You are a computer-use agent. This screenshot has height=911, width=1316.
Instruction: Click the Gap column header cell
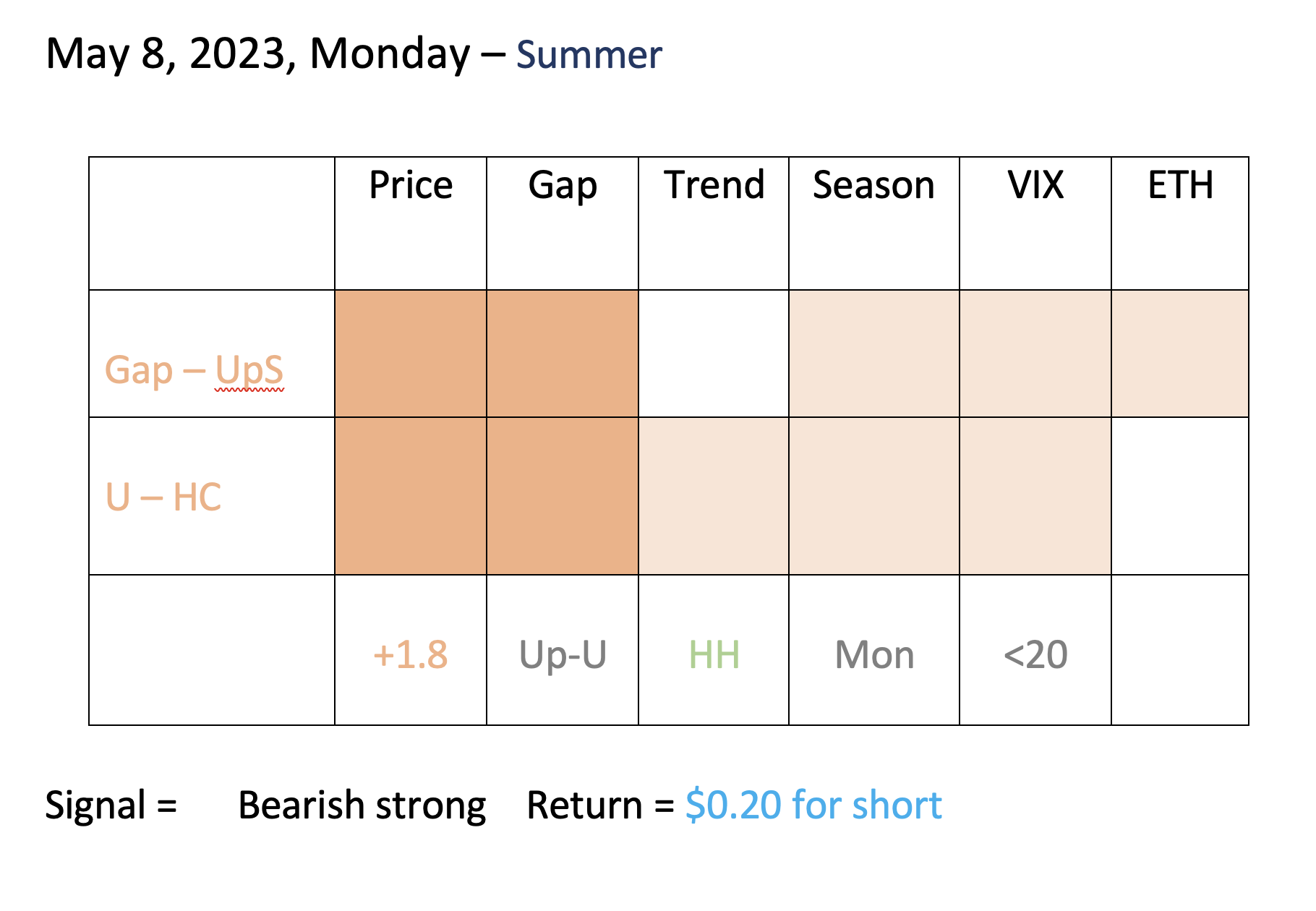point(563,223)
